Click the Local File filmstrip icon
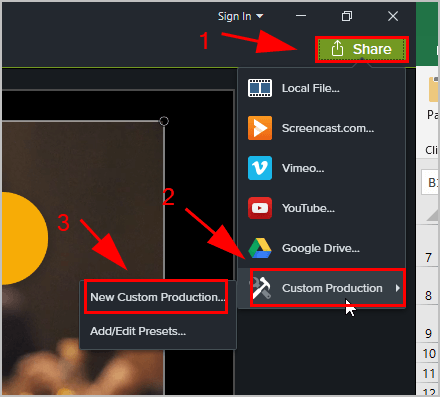This screenshot has height=397, width=440. point(260,88)
